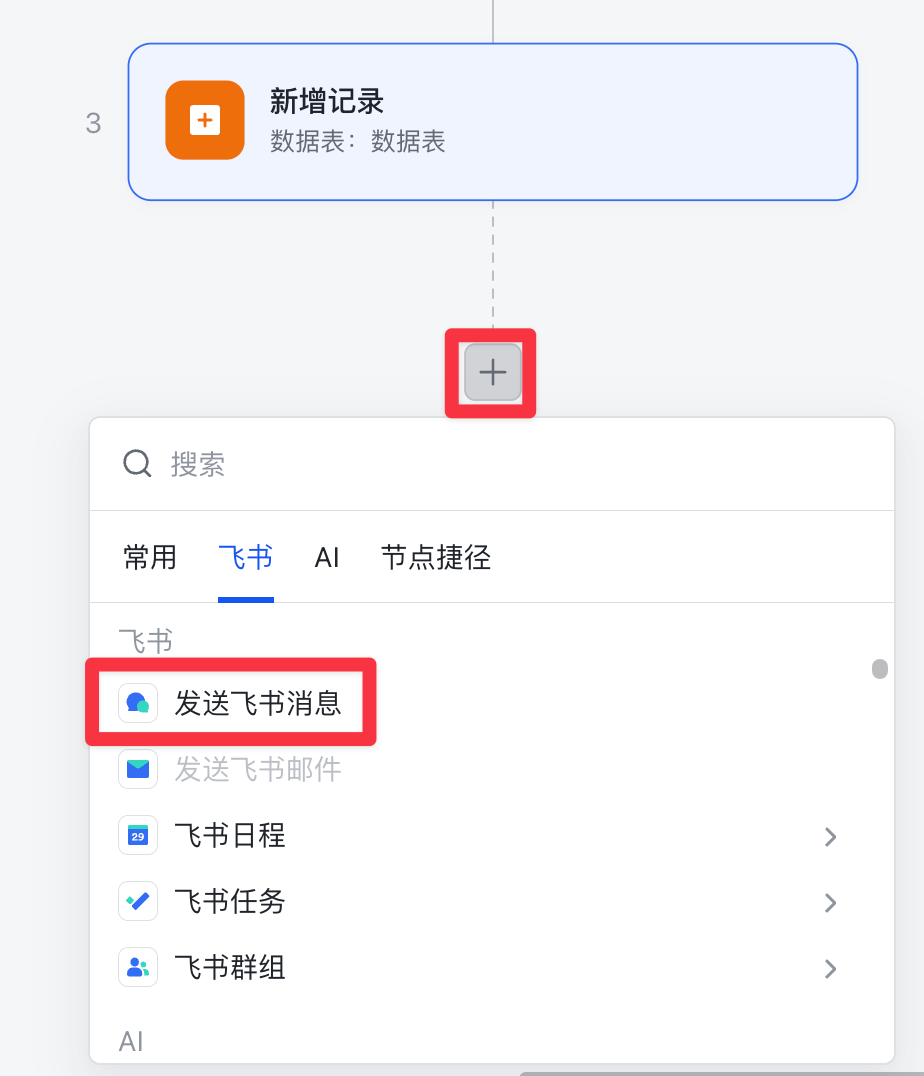Select the 新增记录 node title text
Viewport: 924px width, 1076px height.
click(x=327, y=101)
